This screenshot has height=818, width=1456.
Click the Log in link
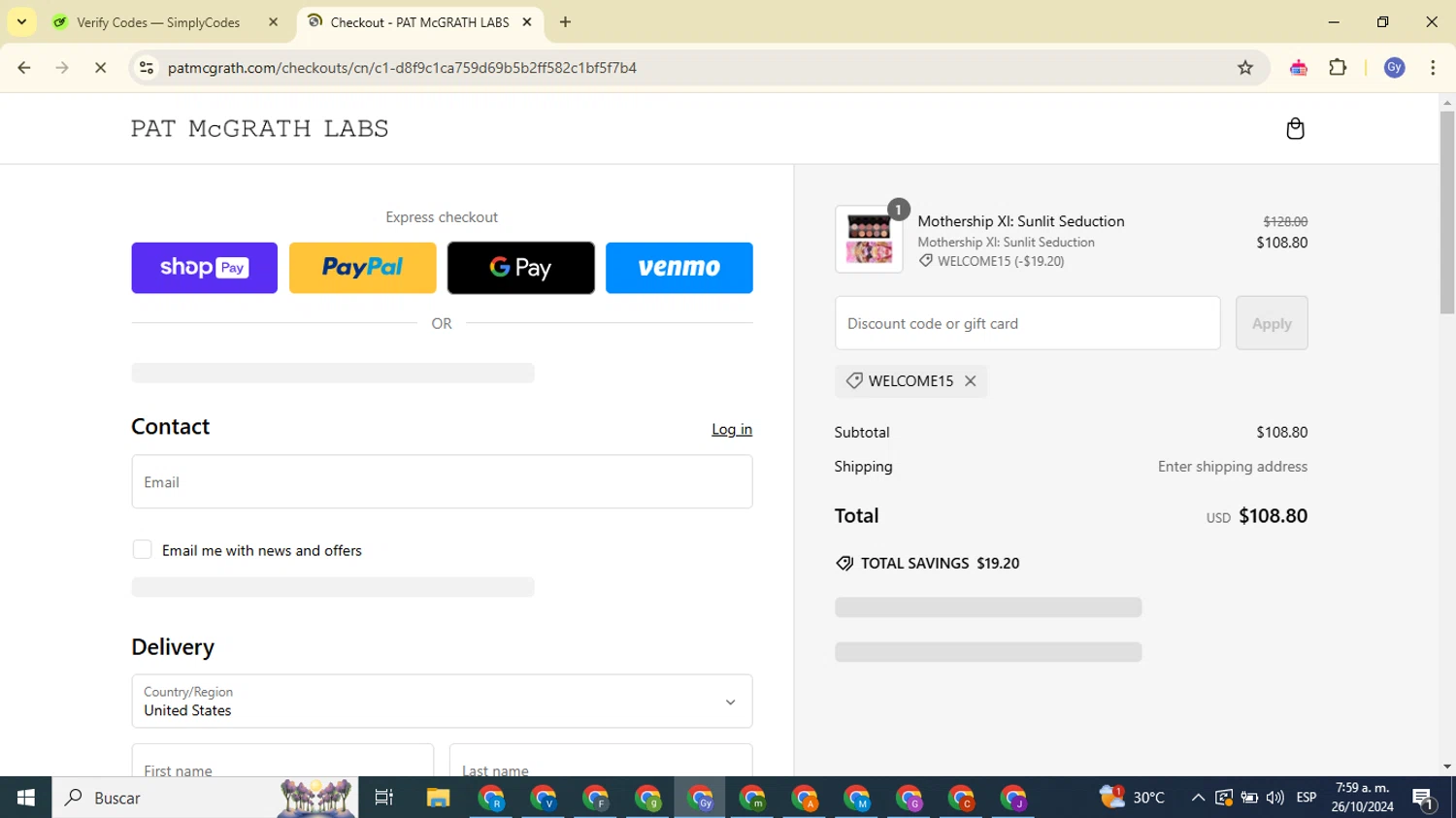[732, 429]
